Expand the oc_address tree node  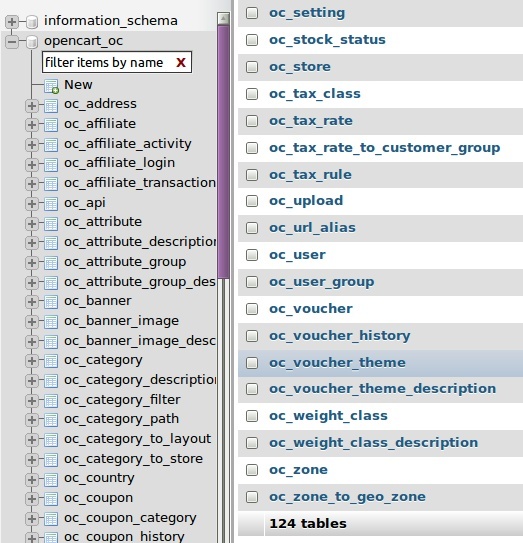click(32, 106)
